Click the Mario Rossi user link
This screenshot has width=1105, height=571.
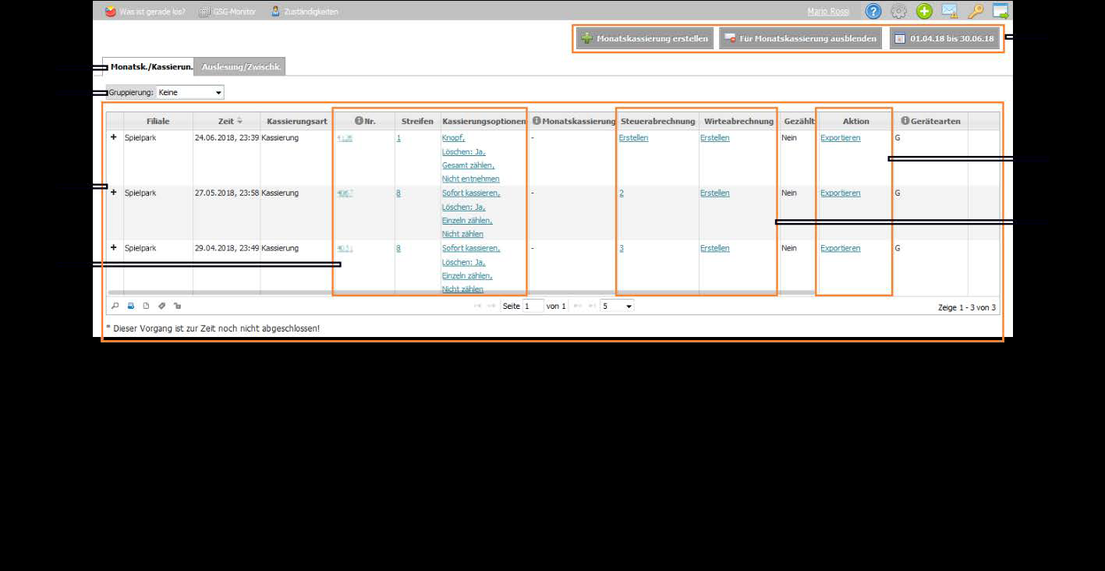point(828,11)
